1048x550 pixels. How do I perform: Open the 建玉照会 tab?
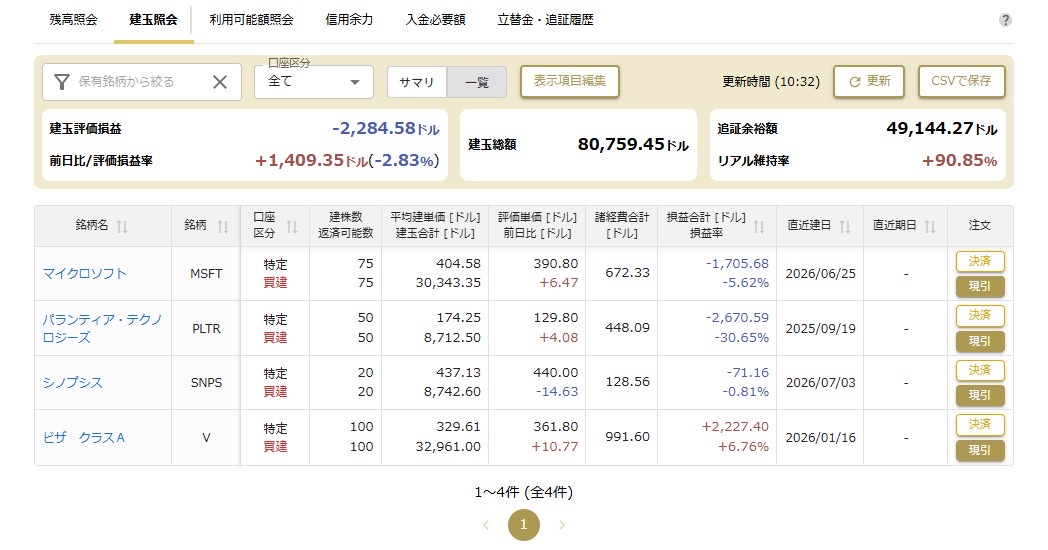154,20
